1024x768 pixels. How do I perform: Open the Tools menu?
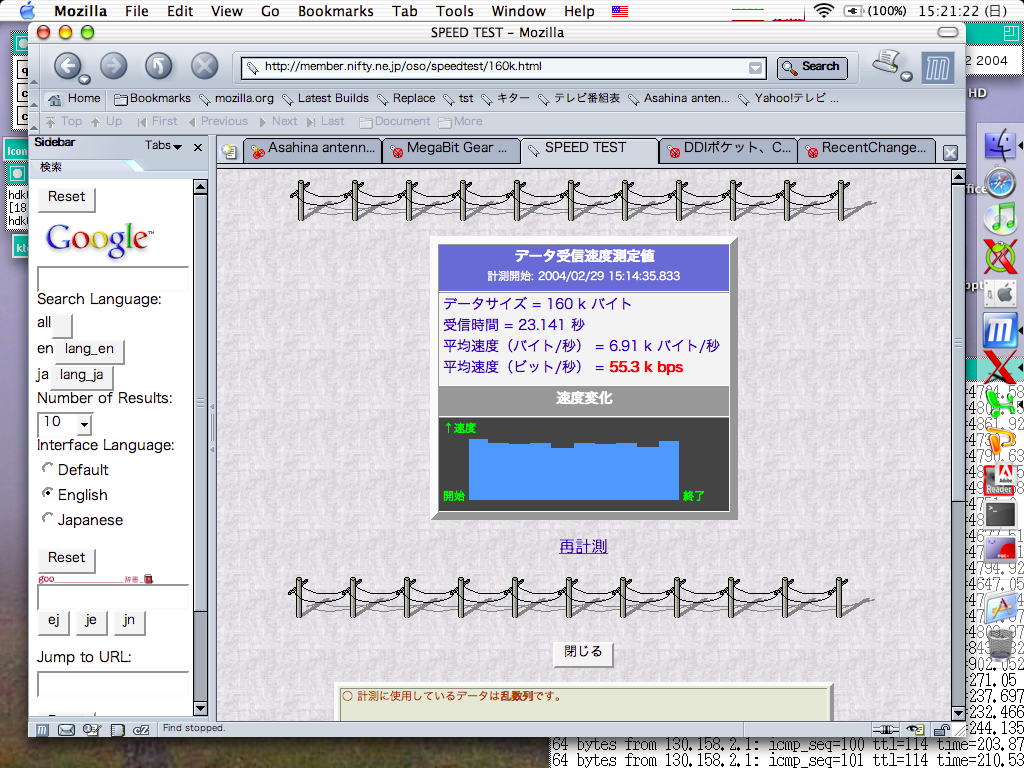455,11
